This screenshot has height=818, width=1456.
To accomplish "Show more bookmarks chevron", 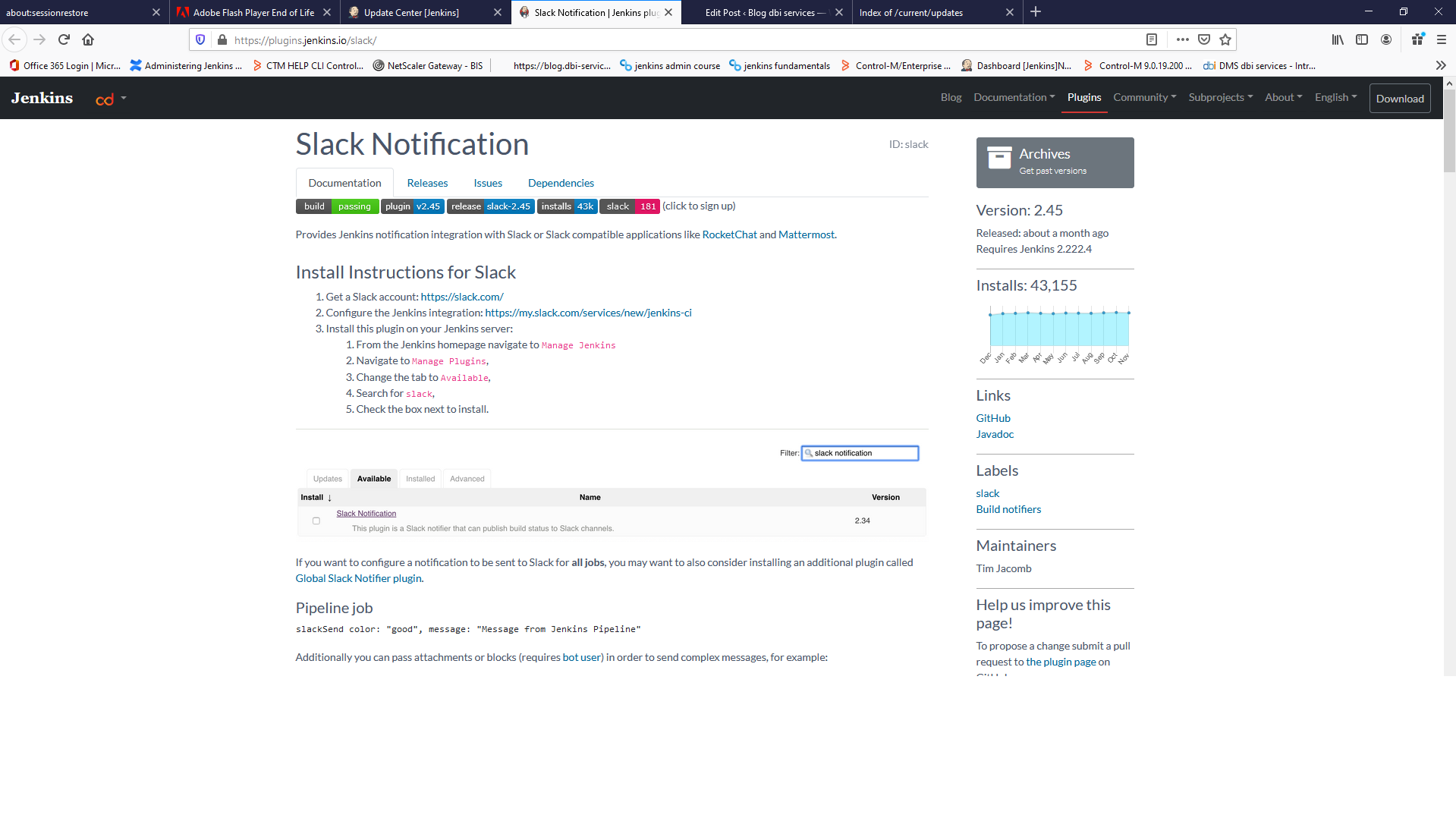I will click(x=1441, y=66).
